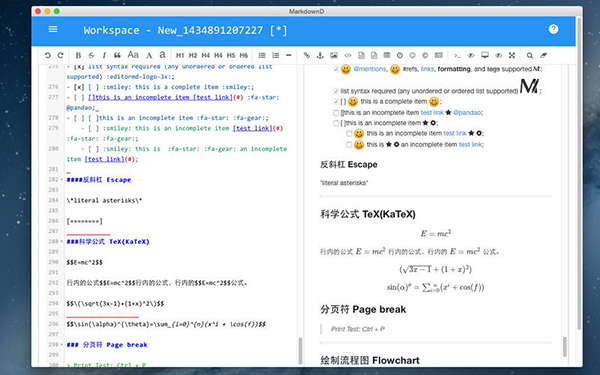Check the '[ ]this is an incomplete item' checkbox with star and gear
Screen dimensions: 600x375
(x=336, y=123)
